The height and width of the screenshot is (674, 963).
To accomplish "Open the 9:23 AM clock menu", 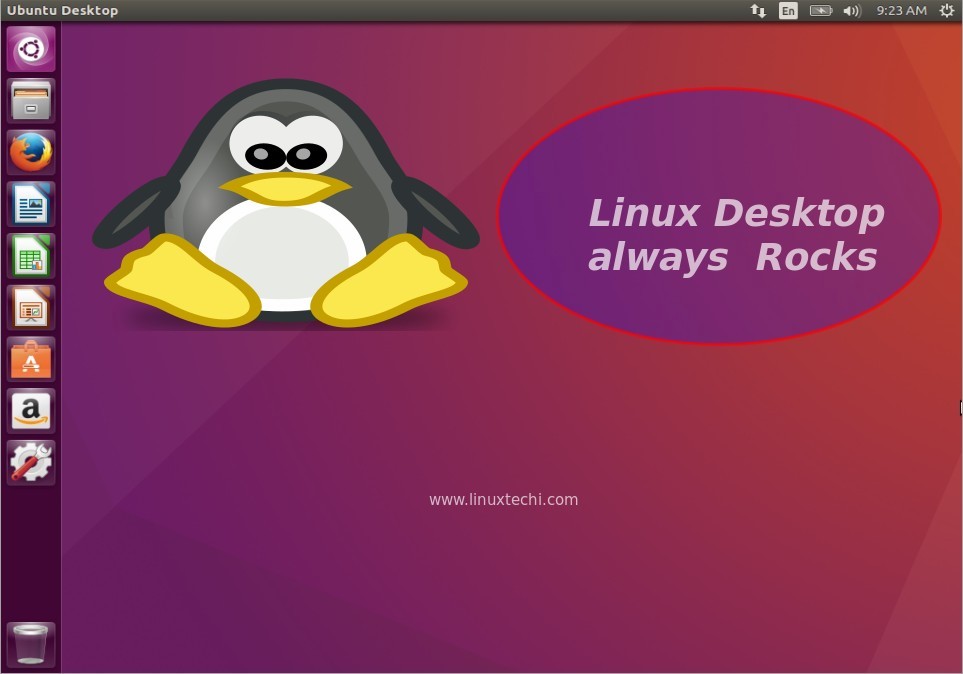I will click(x=901, y=10).
